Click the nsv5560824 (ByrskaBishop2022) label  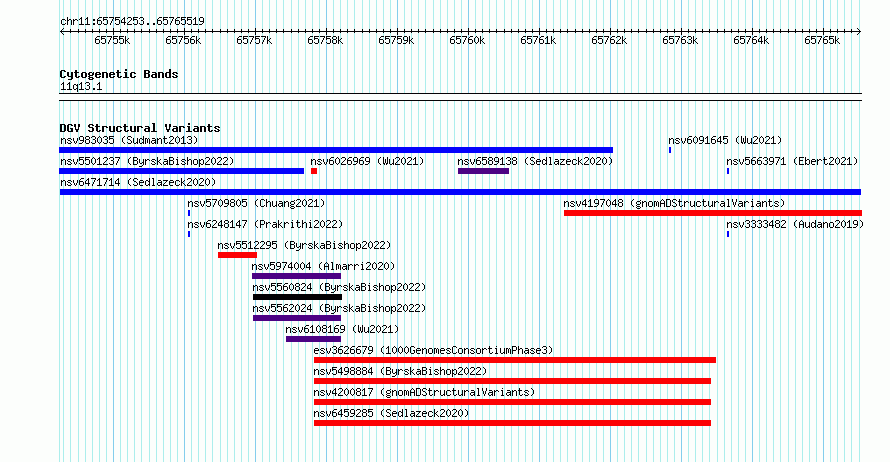coord(339,287)
